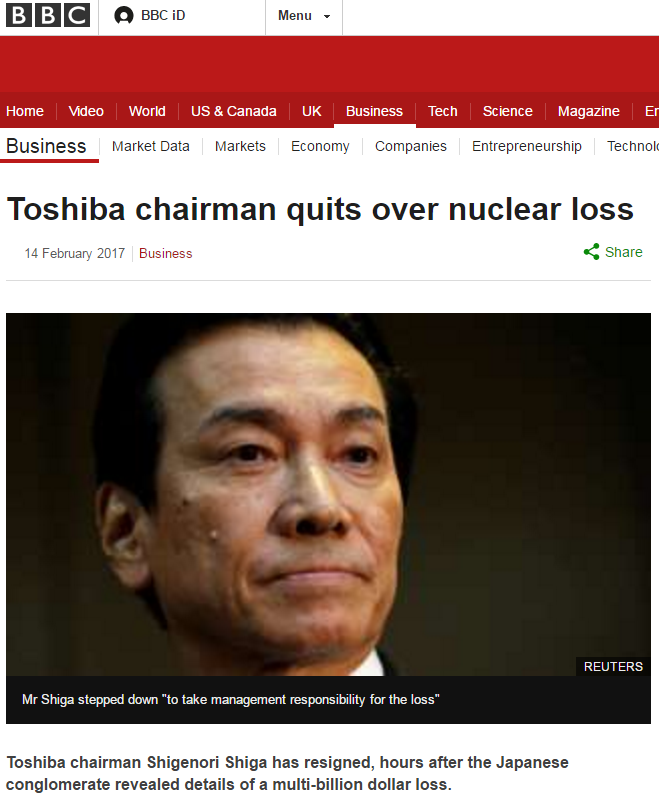Open Market Data subsection link

tap(151, 146)
